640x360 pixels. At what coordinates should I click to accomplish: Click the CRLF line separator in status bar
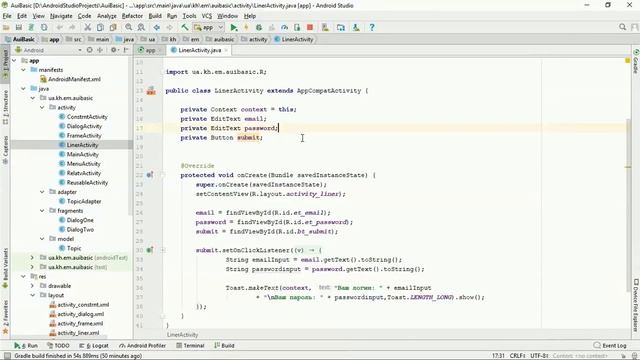coord(517,356)
